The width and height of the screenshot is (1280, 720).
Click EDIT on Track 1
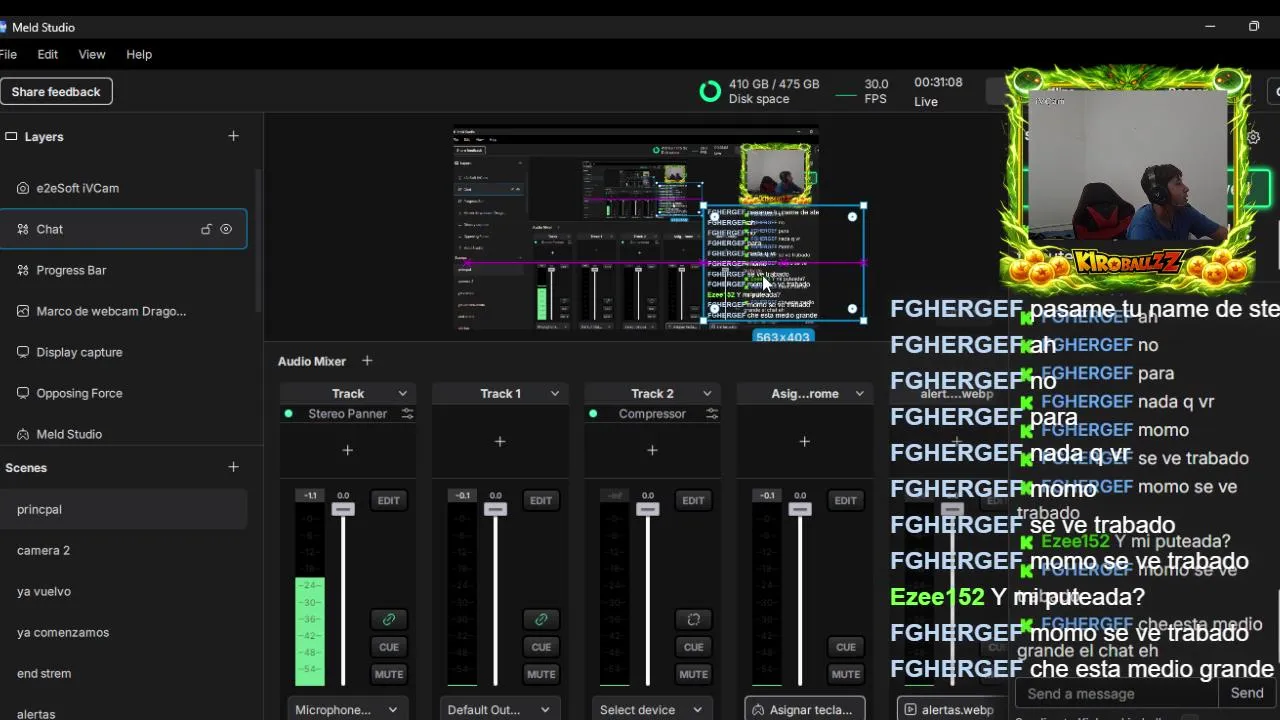coord(541,500)
